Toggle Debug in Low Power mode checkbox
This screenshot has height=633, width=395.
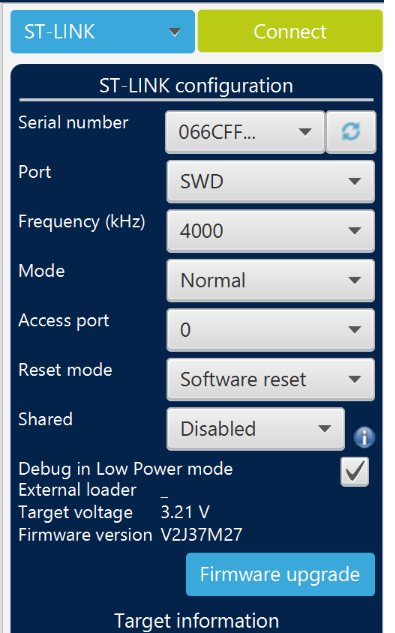(355, 472)
